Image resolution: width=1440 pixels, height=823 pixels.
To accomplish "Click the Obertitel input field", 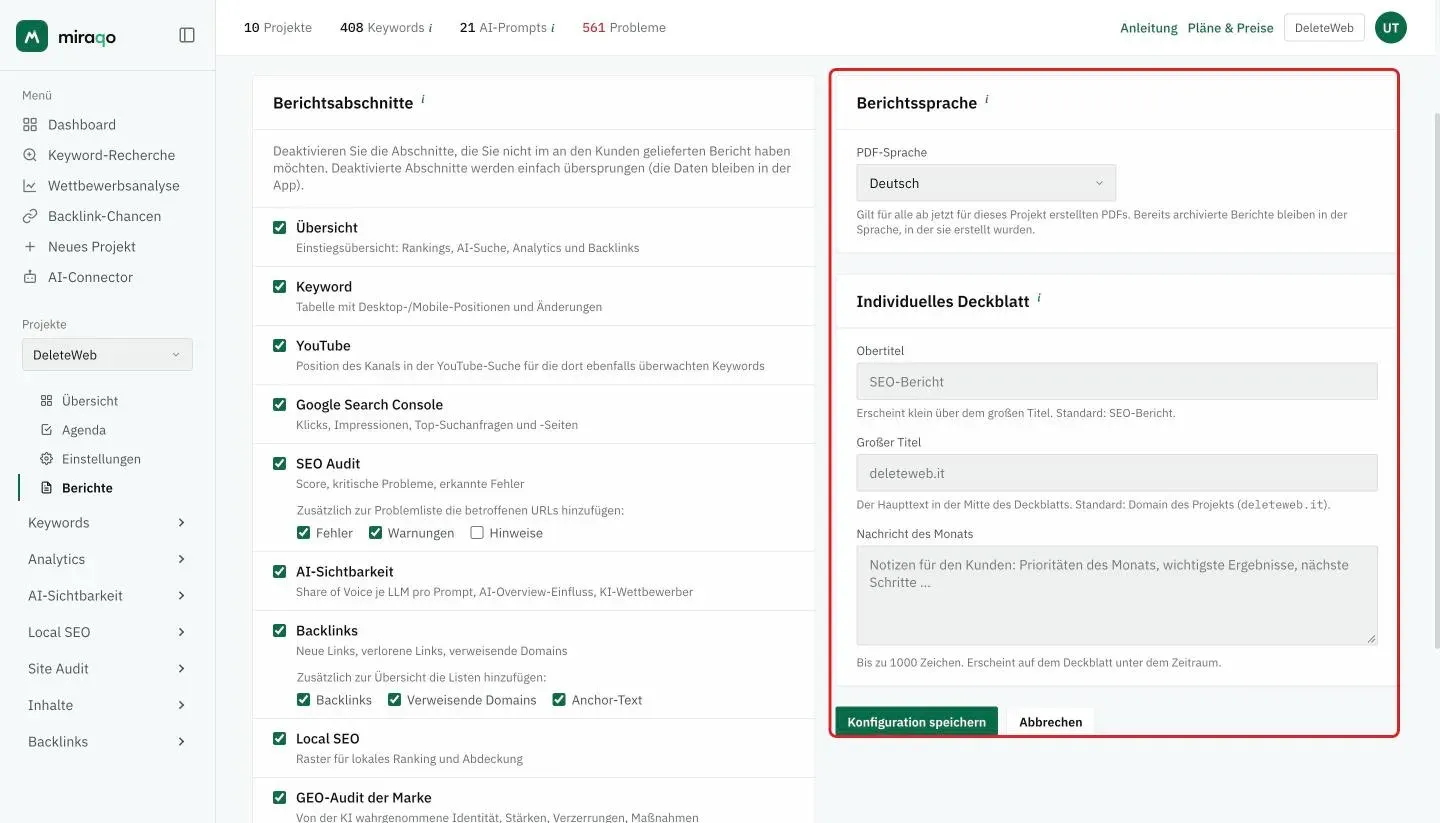I will click(1117, 382).
